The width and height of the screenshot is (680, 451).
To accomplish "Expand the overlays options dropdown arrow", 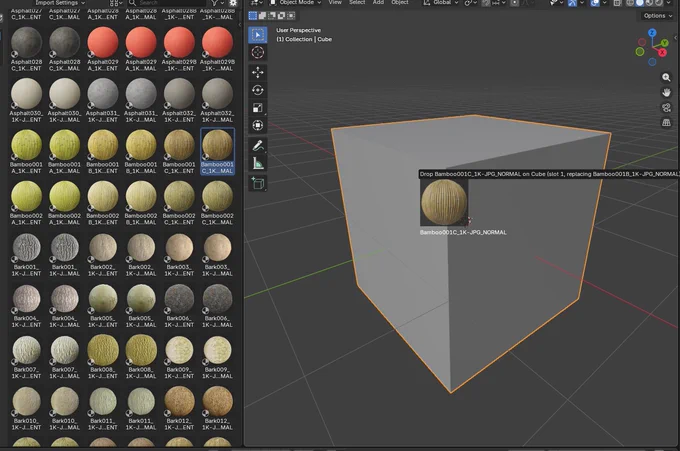I will (x=605, y=3).
